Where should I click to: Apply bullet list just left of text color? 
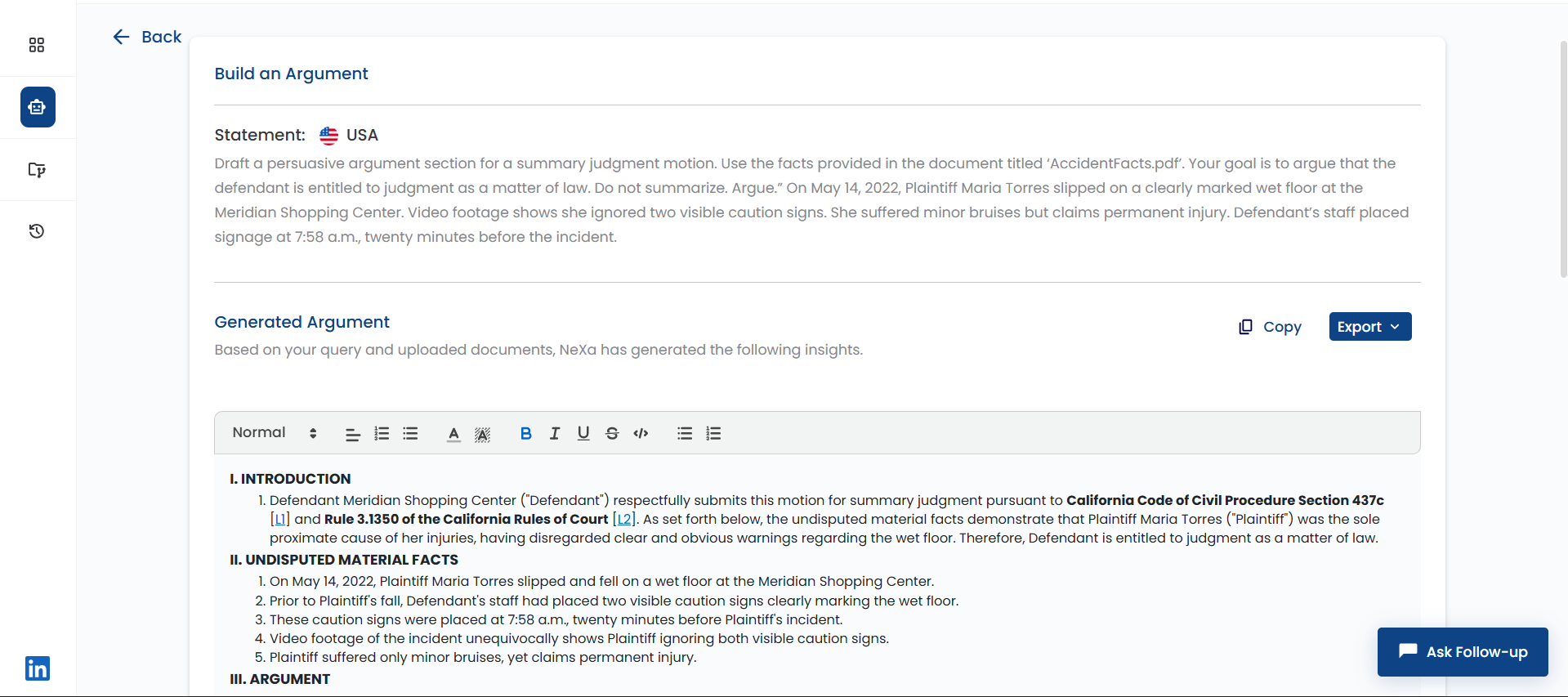[x=410, y=434]
